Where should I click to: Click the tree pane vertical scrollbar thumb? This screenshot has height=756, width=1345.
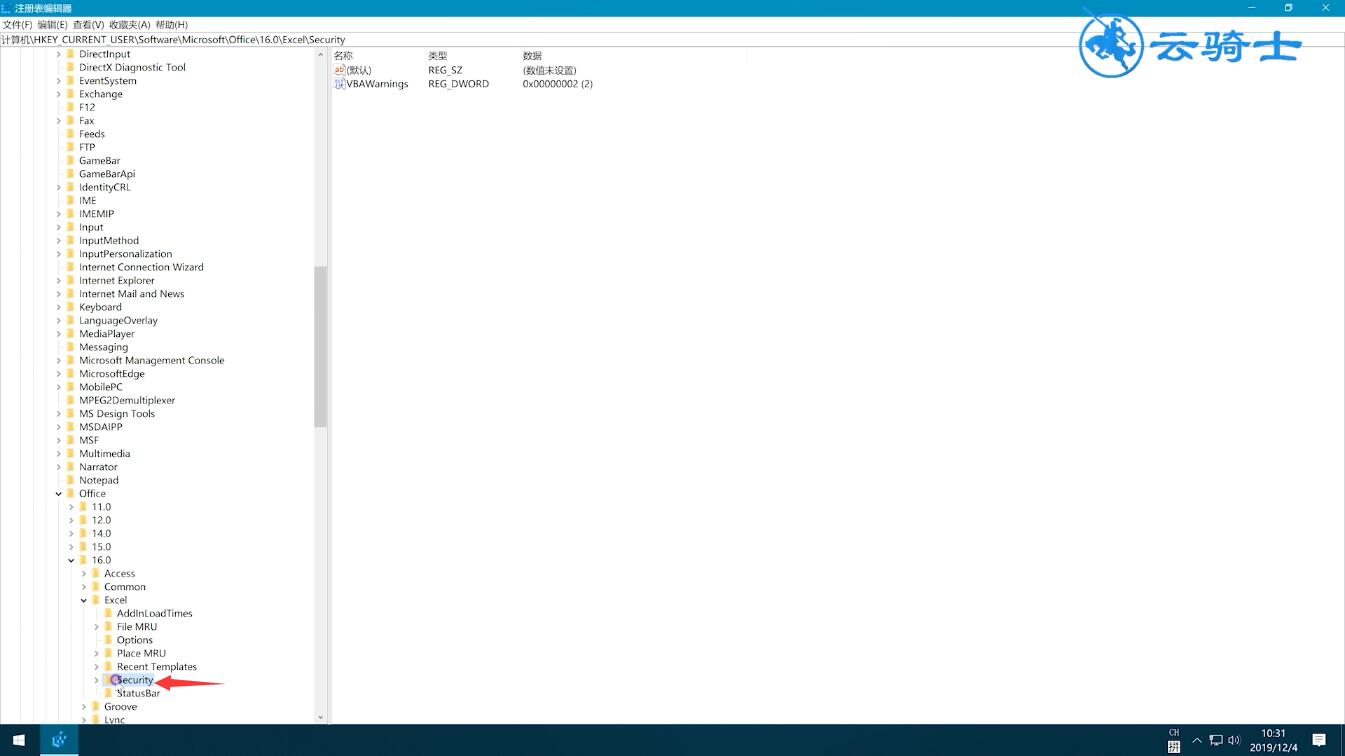click(320, 346)
